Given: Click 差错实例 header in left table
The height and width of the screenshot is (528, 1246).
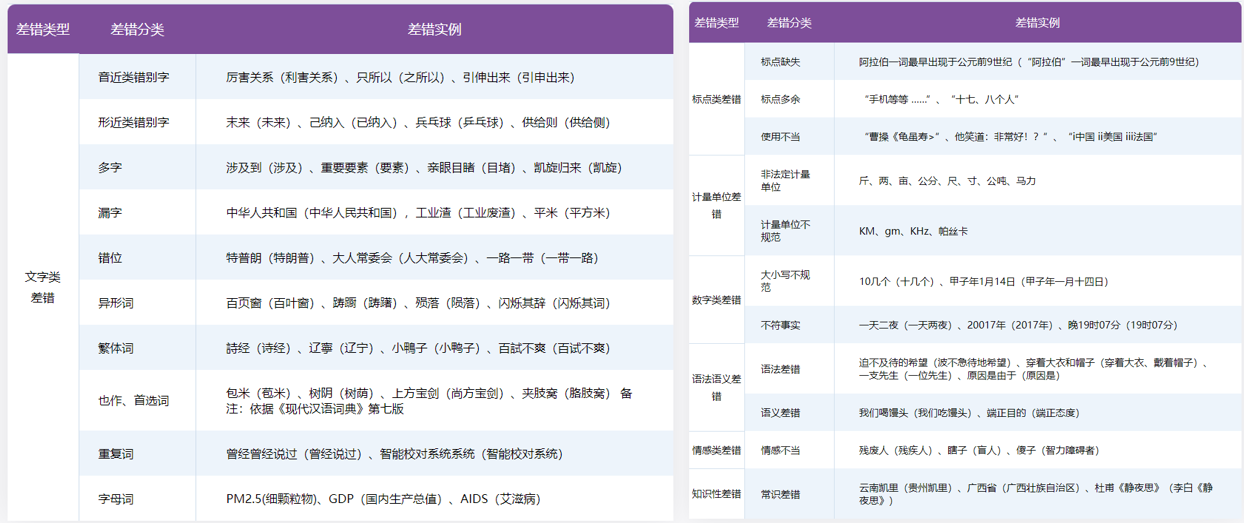Looking at the screenshot, I should coord(434,29).
